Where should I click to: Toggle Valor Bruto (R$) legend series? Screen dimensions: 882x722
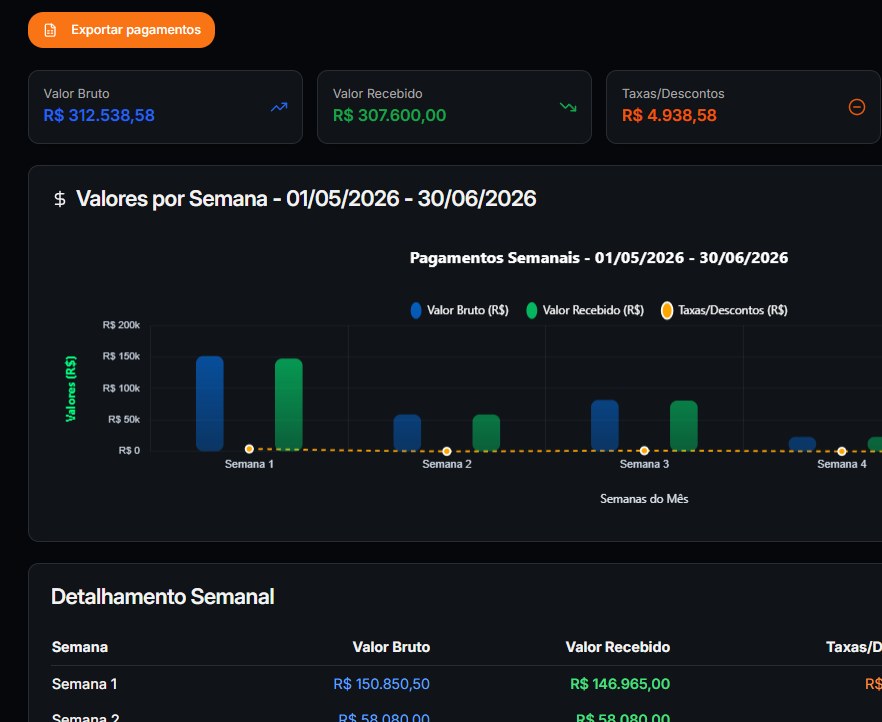click(x=460, y=310)
